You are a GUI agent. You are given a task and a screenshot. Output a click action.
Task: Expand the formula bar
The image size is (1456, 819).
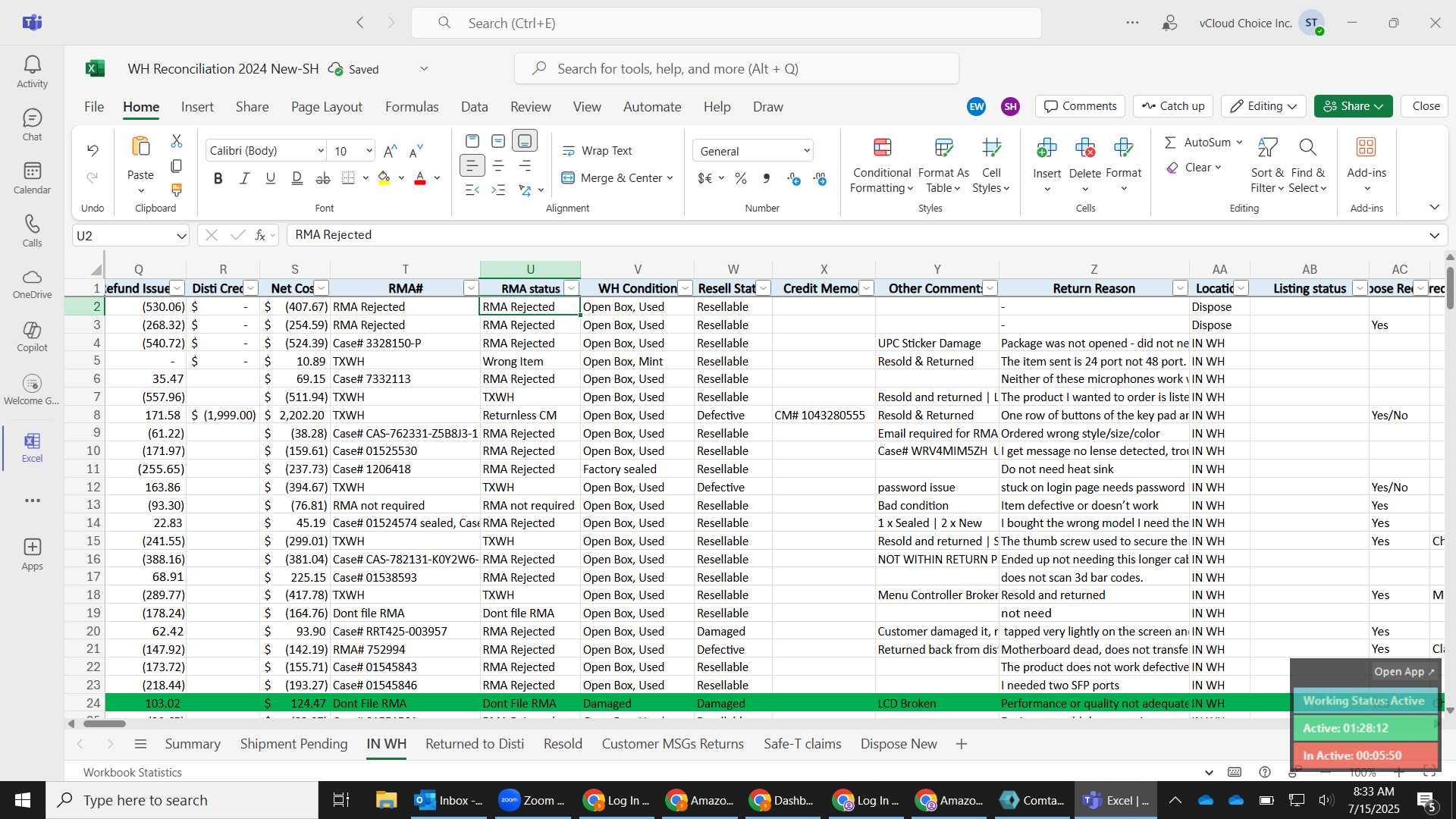(1434, 236)
